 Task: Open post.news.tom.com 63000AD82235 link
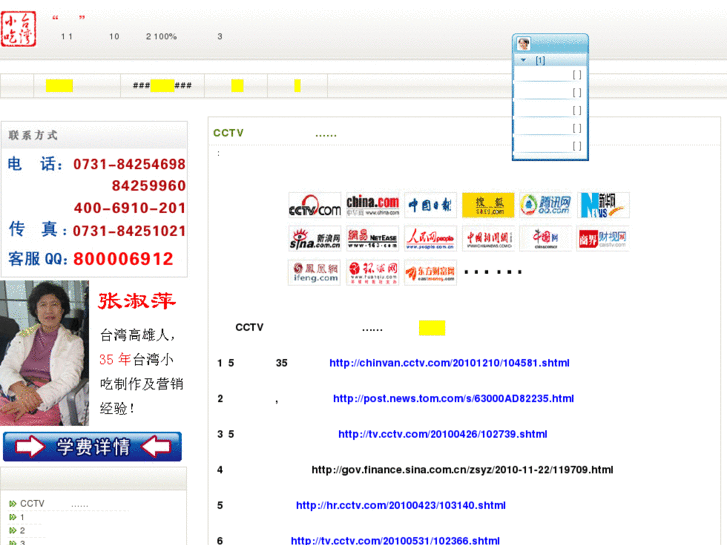click(x=453, y=398)
